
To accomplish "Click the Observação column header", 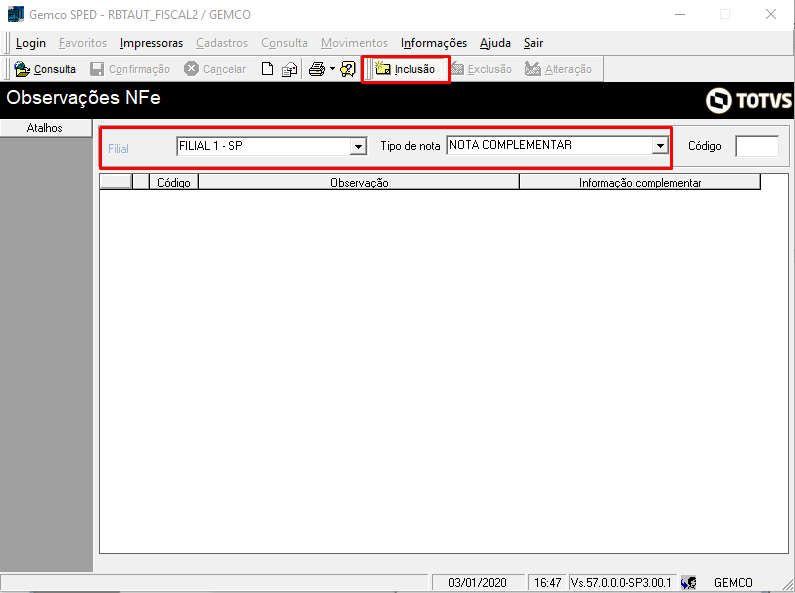I will point(359,182).
